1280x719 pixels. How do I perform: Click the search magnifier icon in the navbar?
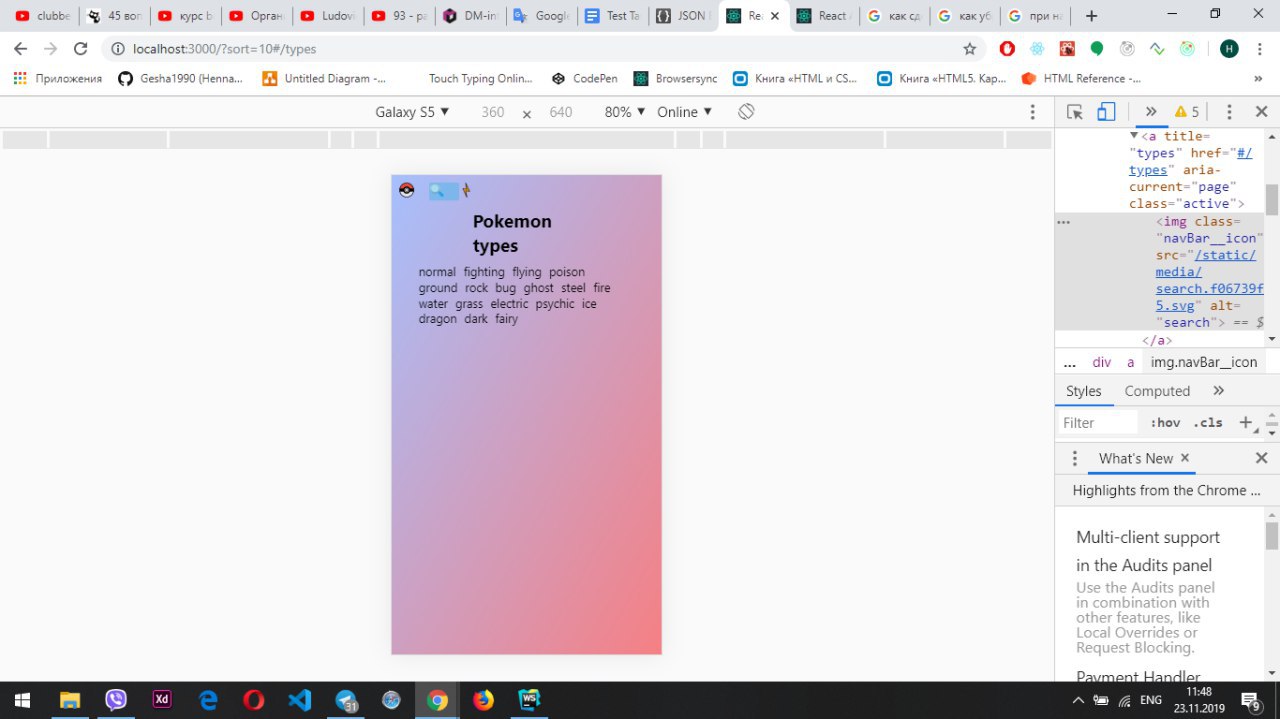click(x=437, y=191)
